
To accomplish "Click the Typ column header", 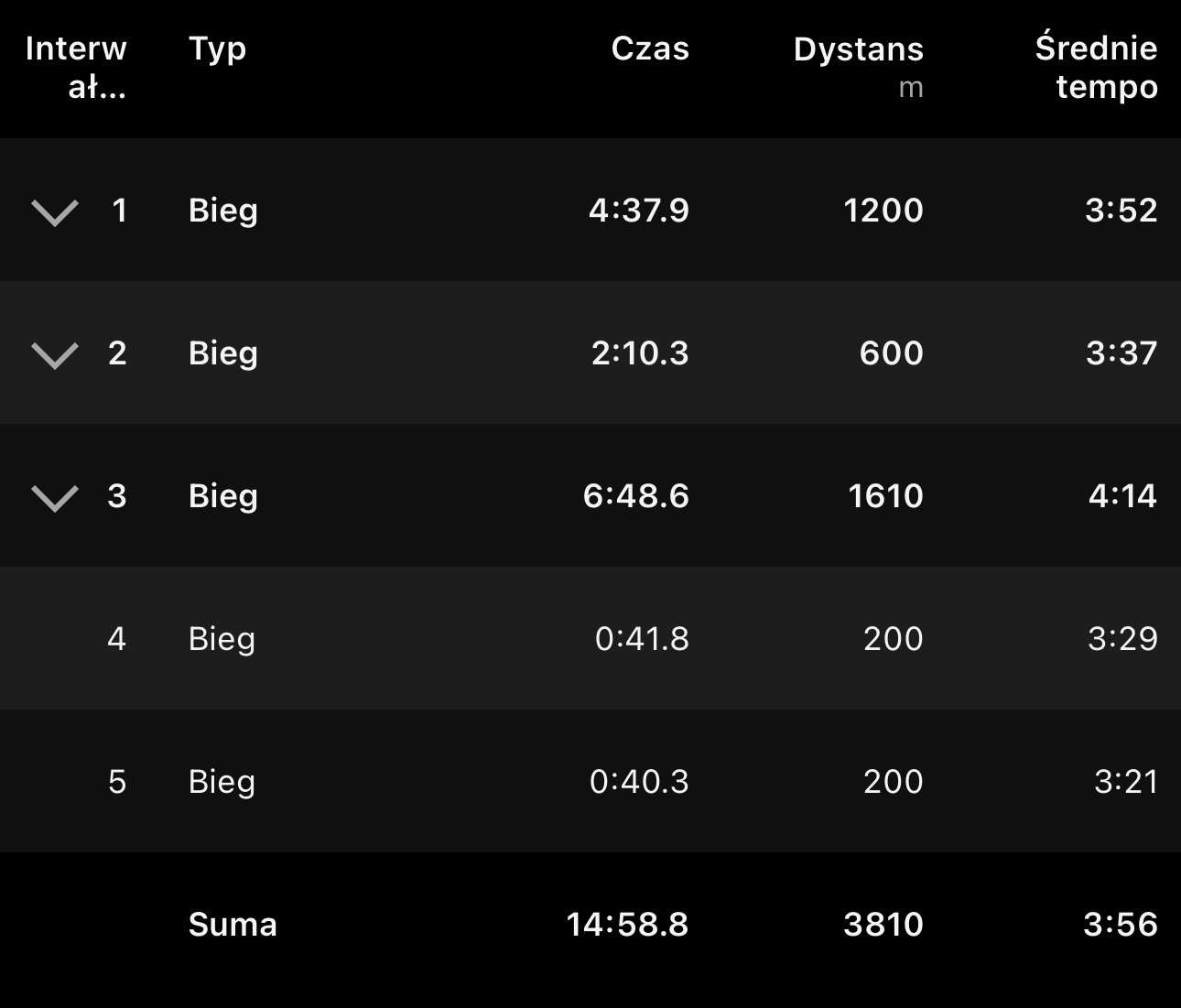I will 217,49.
